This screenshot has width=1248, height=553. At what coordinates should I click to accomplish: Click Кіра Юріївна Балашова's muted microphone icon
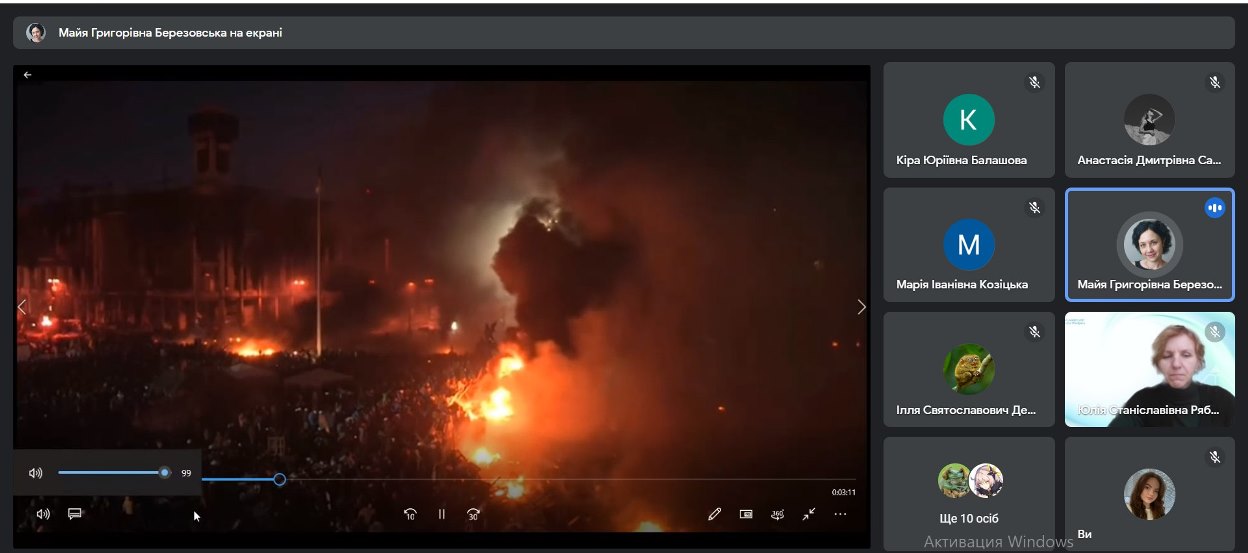(1034, 82)
